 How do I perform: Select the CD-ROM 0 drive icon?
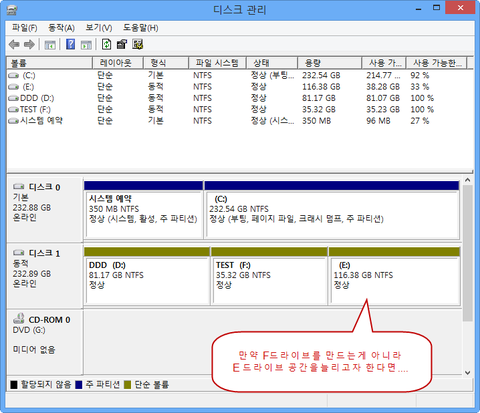click(19, 318)
